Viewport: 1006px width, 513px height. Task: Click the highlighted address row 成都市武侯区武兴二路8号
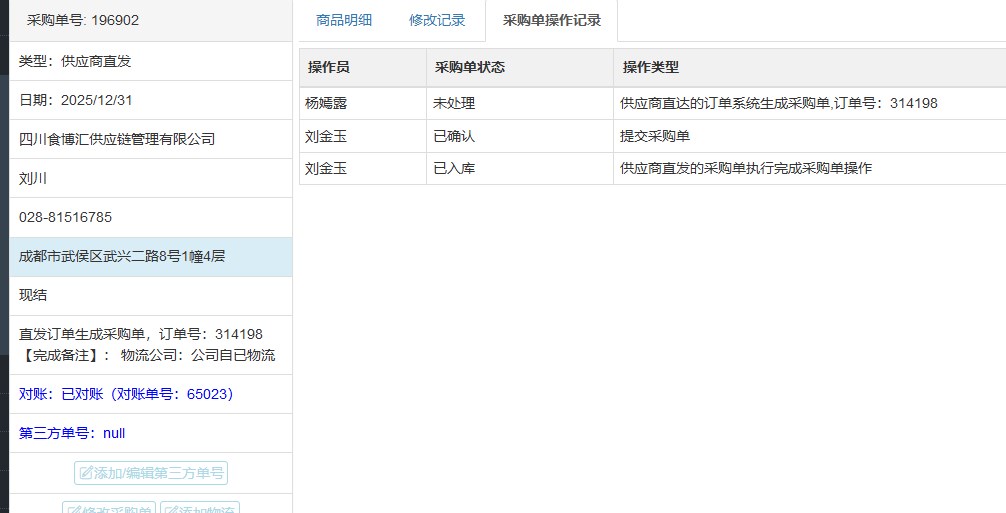click(122, 256)
